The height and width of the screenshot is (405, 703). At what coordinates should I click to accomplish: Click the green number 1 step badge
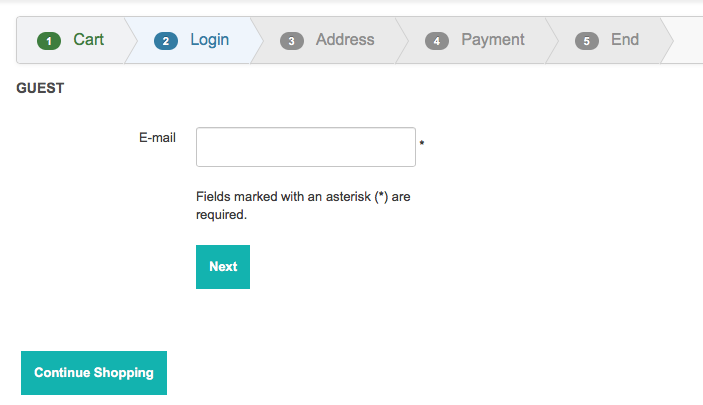pyautogui.click(x=49, y=41)
